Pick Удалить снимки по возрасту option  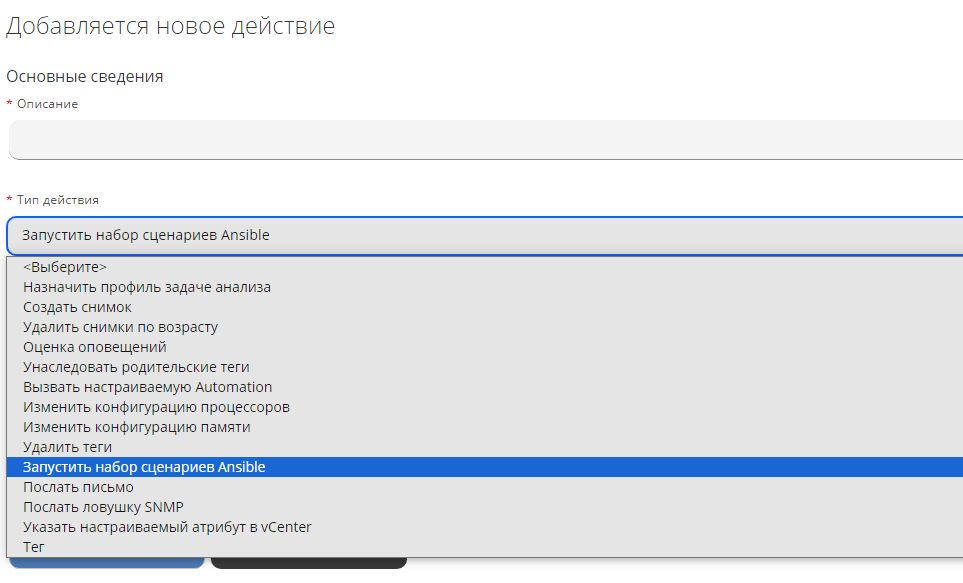click(x=120, y=327)
